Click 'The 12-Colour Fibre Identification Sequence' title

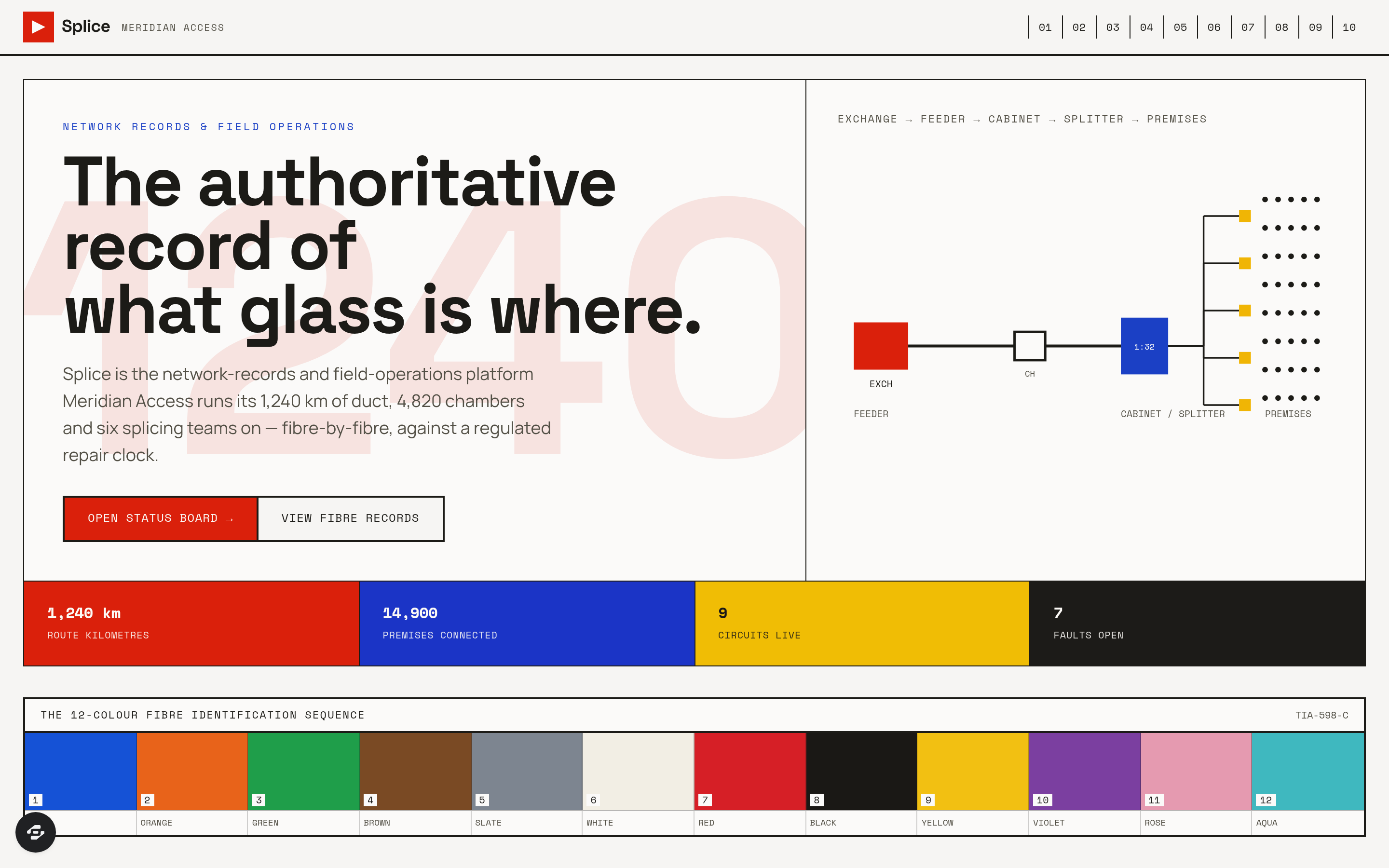(x=203, y=715)
